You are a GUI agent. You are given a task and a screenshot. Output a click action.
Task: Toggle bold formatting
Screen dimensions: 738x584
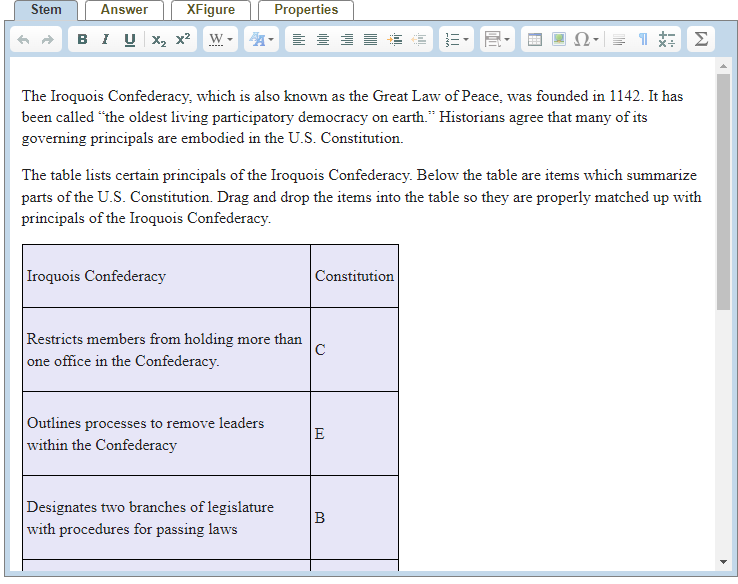pos(82,40)
